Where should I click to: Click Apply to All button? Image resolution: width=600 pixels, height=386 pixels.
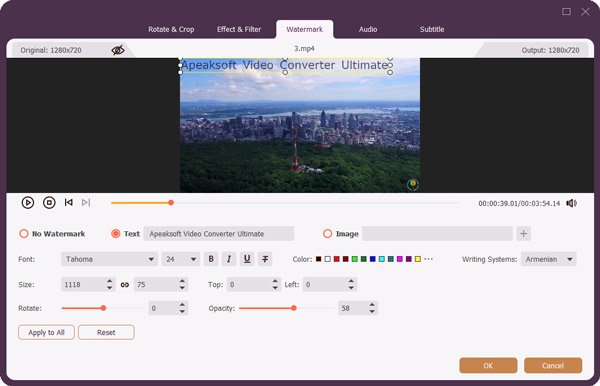(46, 332)
